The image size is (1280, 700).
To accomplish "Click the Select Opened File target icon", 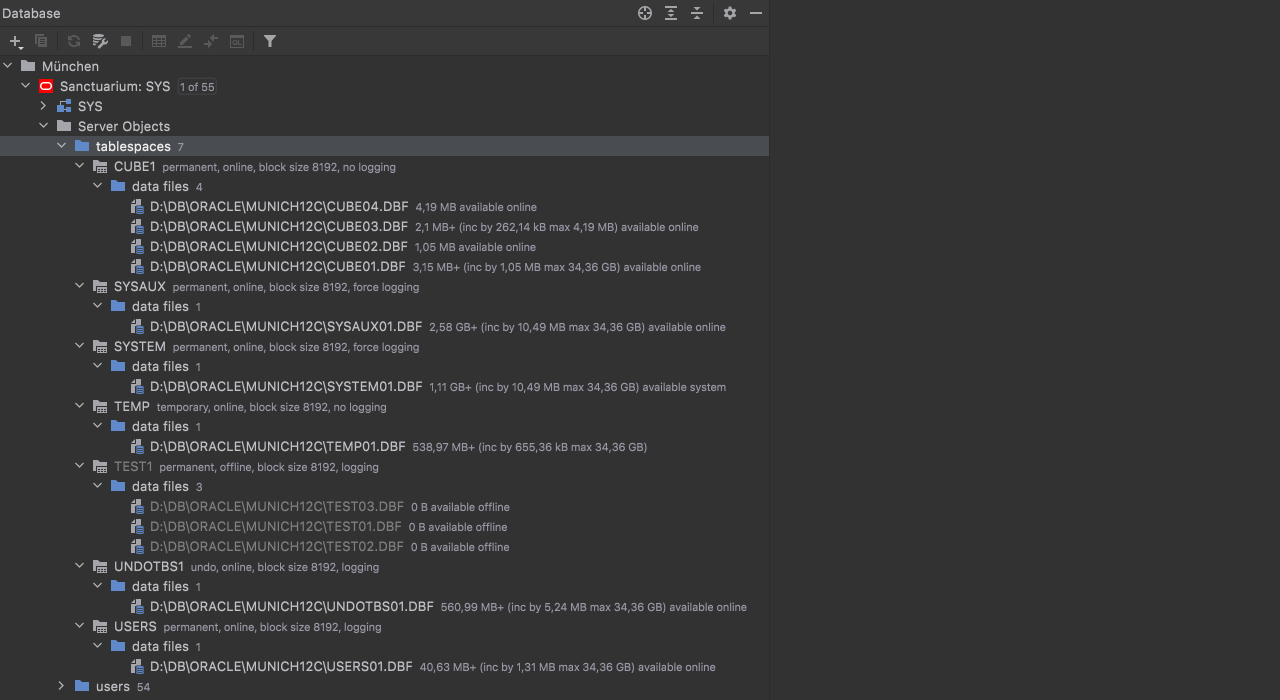I will [x=645, y=13].
